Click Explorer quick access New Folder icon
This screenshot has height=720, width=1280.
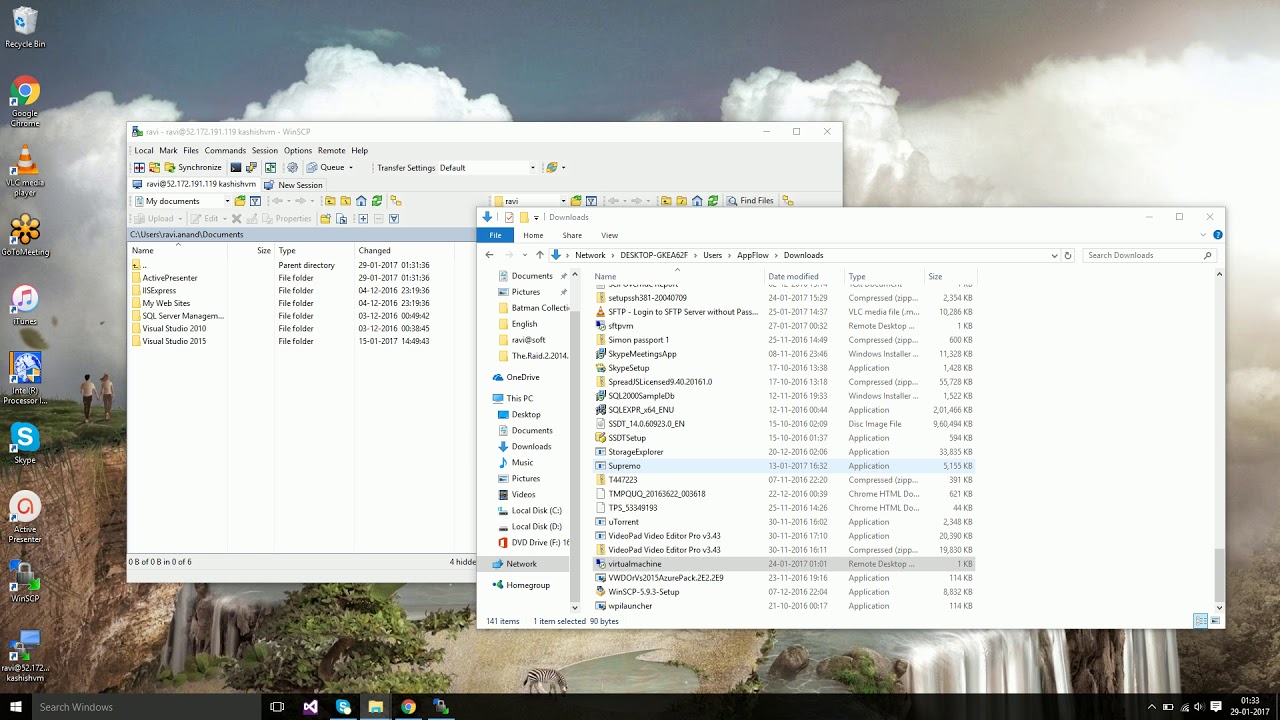pos(523,217)
